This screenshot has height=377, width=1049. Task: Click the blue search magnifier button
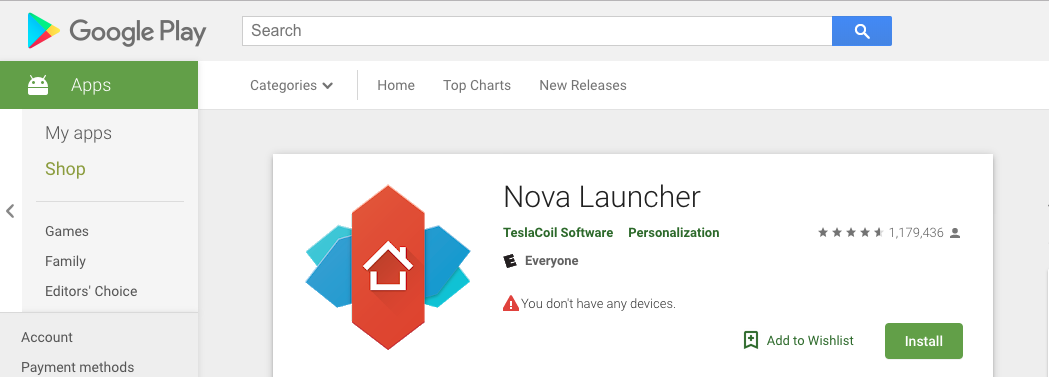click(862, 31)
